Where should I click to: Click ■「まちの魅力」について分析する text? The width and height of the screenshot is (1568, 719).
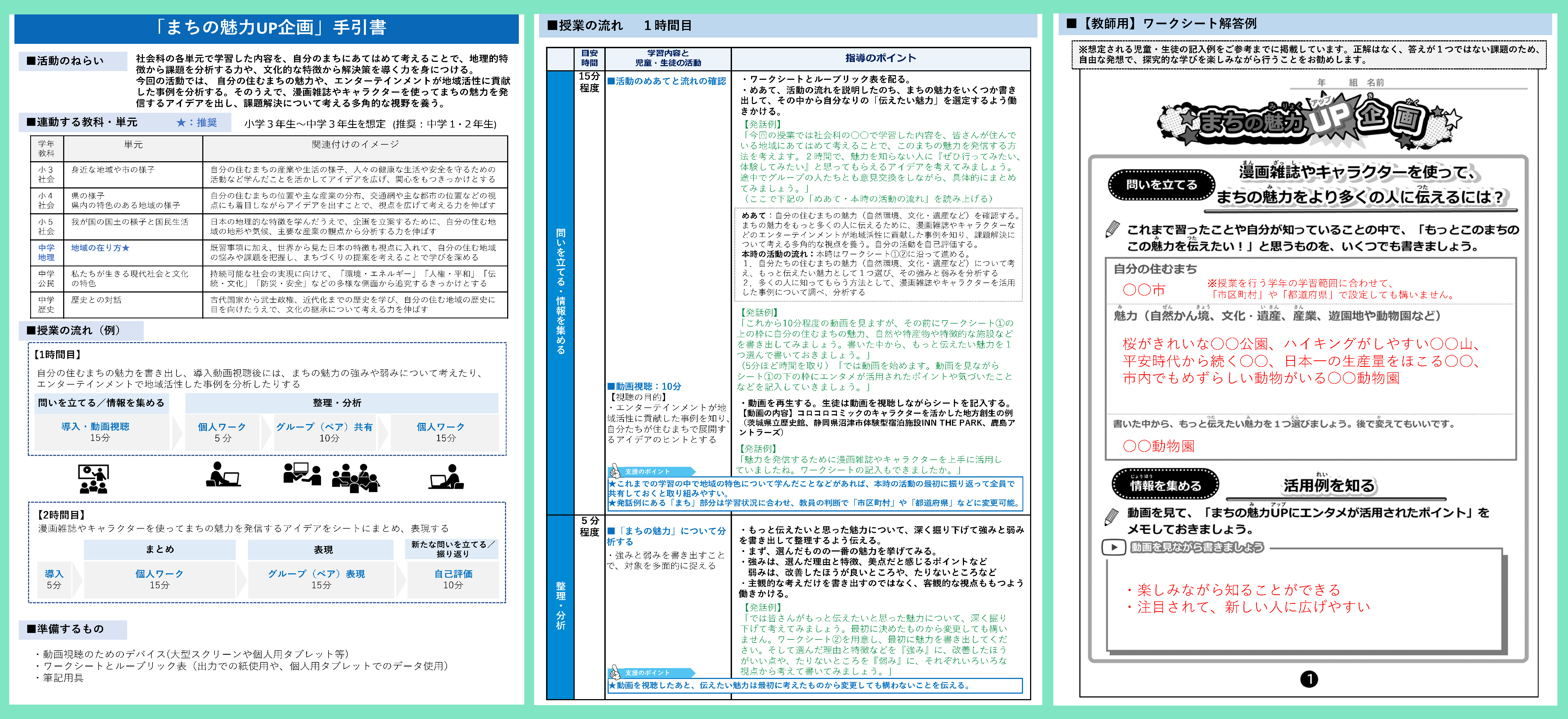(666, 536)
